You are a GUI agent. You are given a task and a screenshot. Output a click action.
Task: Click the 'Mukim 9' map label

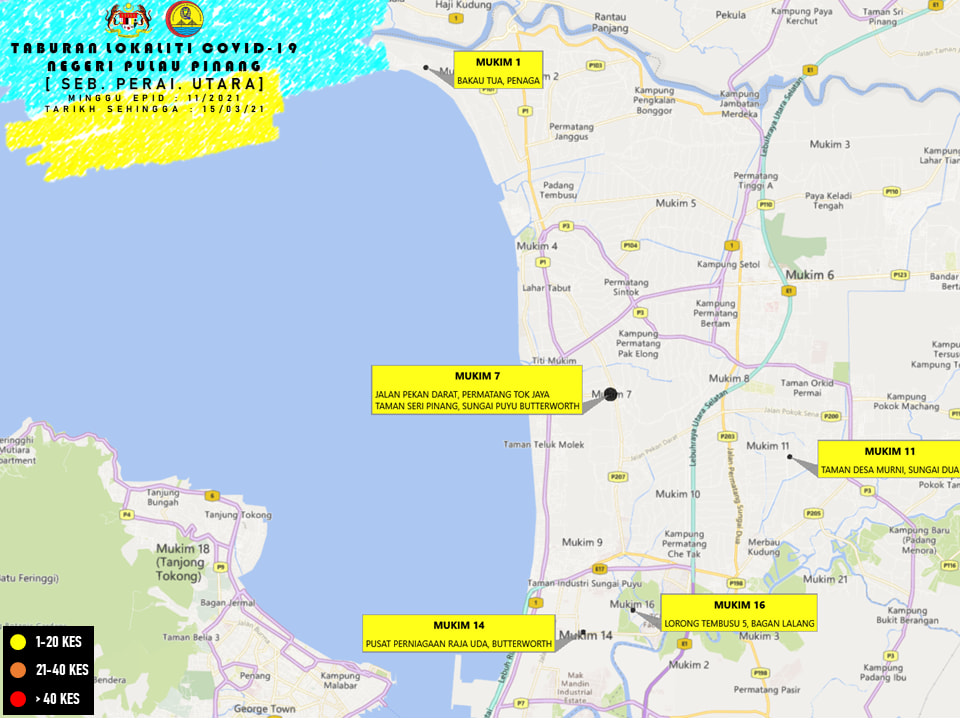point(582,542)
